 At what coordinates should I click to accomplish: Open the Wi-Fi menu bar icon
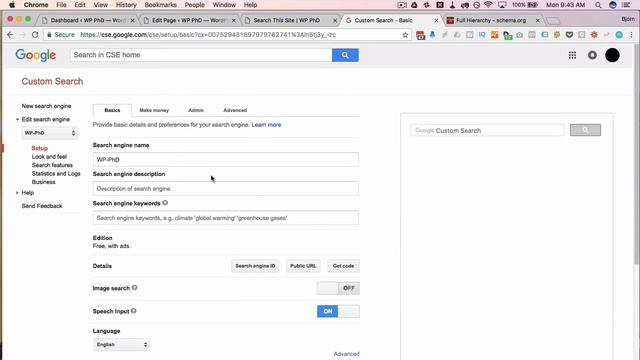tap(488, 5)
